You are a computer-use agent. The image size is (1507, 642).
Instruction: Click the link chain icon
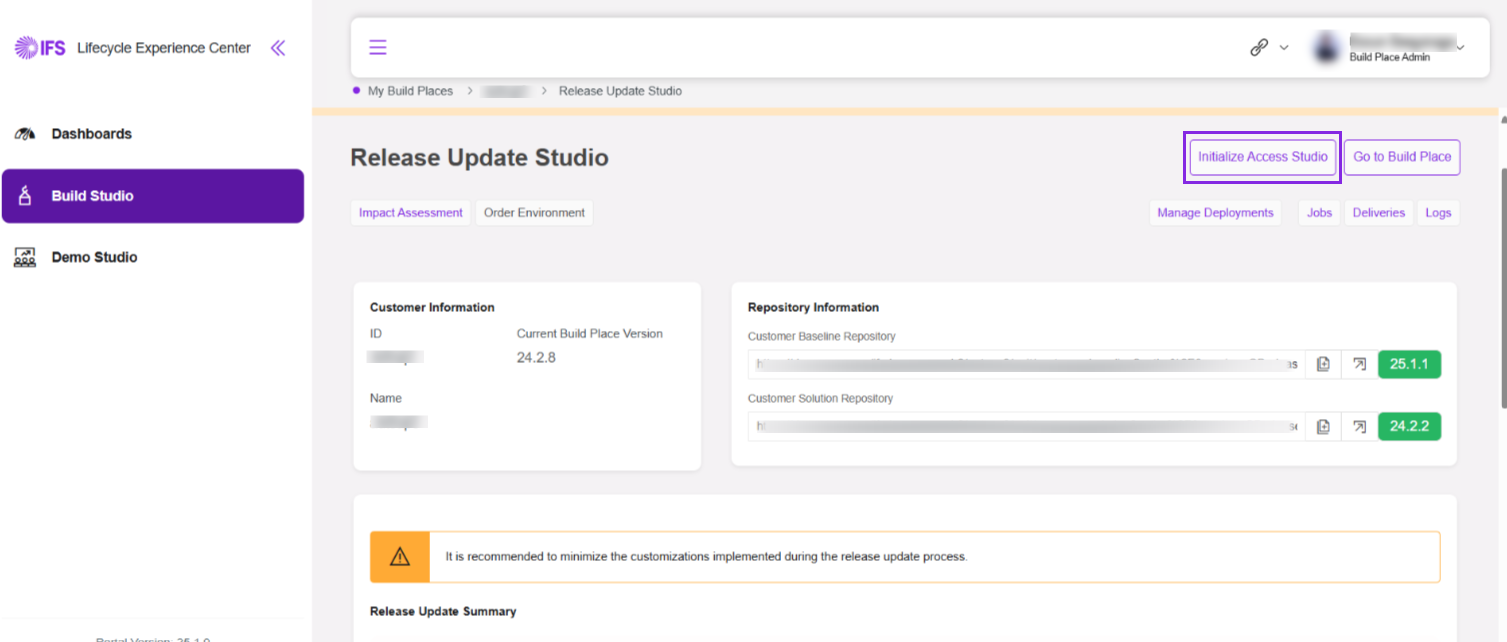pyautogui.click(x=1259, y=47)
